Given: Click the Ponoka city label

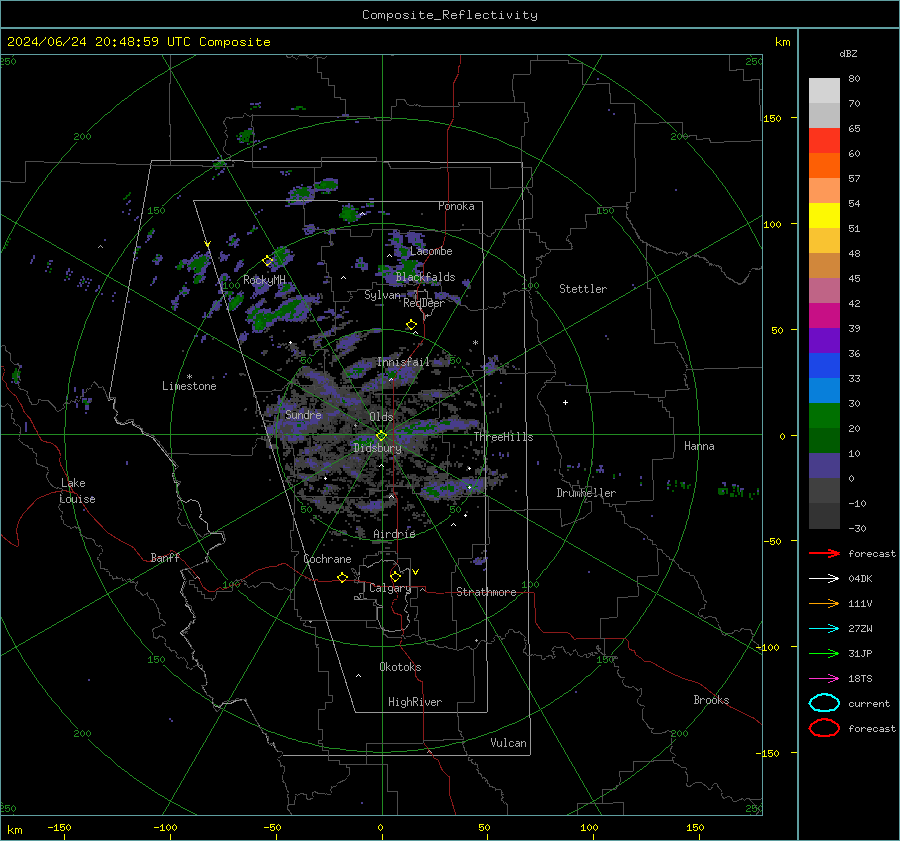Looking at the screenshot, I should [456, 206].
